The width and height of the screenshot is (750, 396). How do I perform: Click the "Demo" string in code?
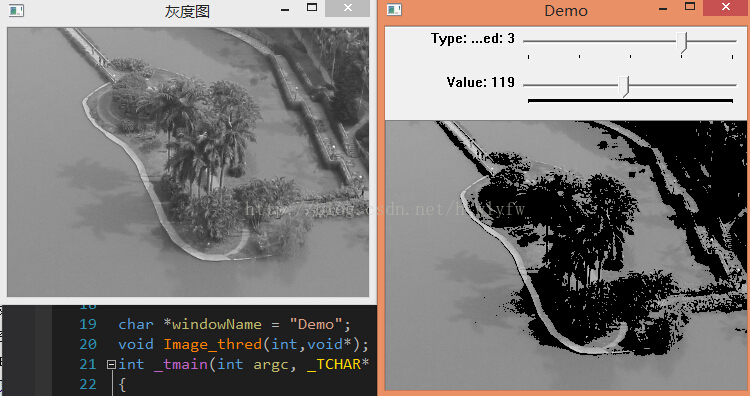click(316, 324)
